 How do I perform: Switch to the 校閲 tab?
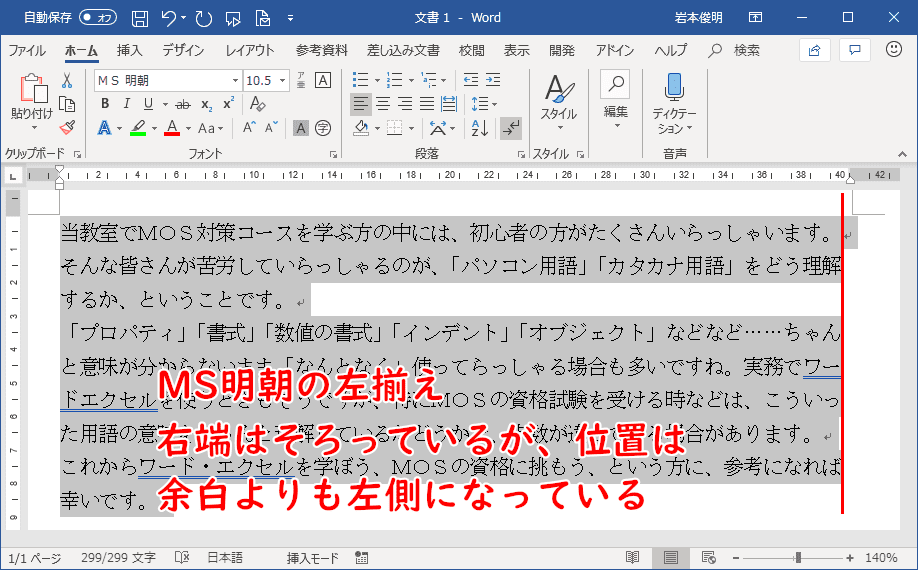pyautogui.click(x=471, y=50)
